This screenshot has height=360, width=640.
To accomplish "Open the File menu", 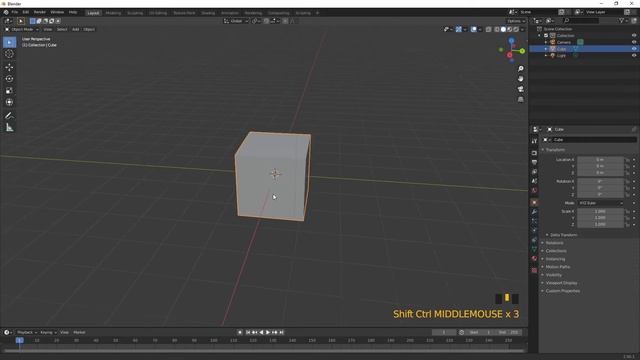I will click(15, 12).
